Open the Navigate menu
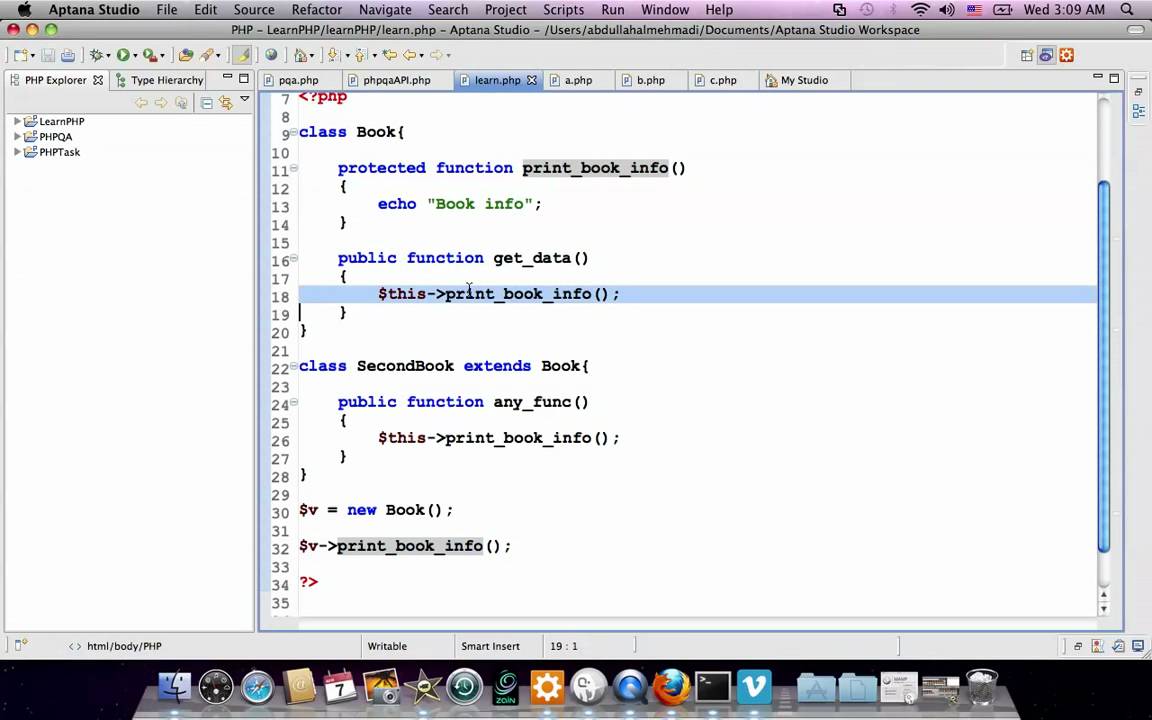Viewport: 1152px width, 720px height. coord(385,10)
